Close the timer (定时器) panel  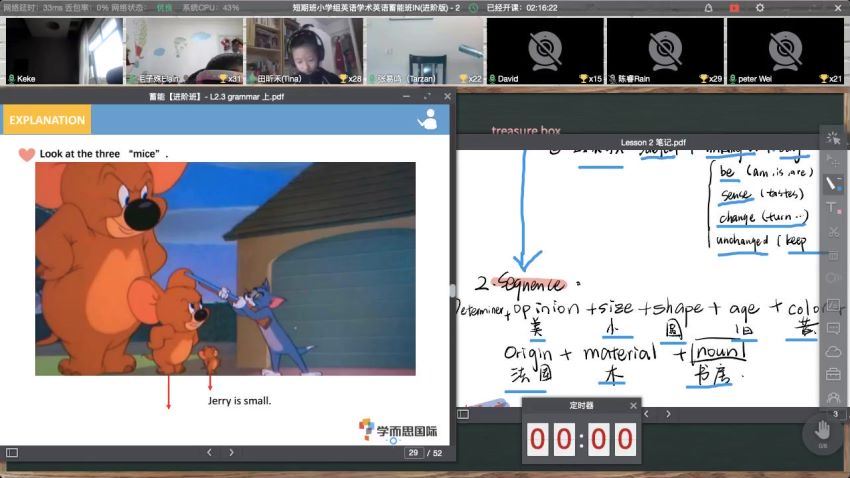pyautogui.click(x=633, y=405)
